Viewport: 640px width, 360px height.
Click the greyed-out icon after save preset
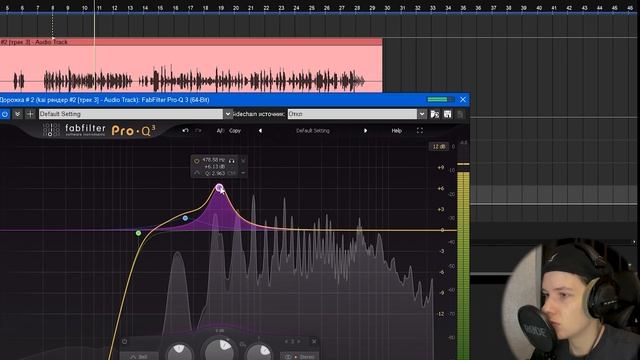tap(460, 114)
